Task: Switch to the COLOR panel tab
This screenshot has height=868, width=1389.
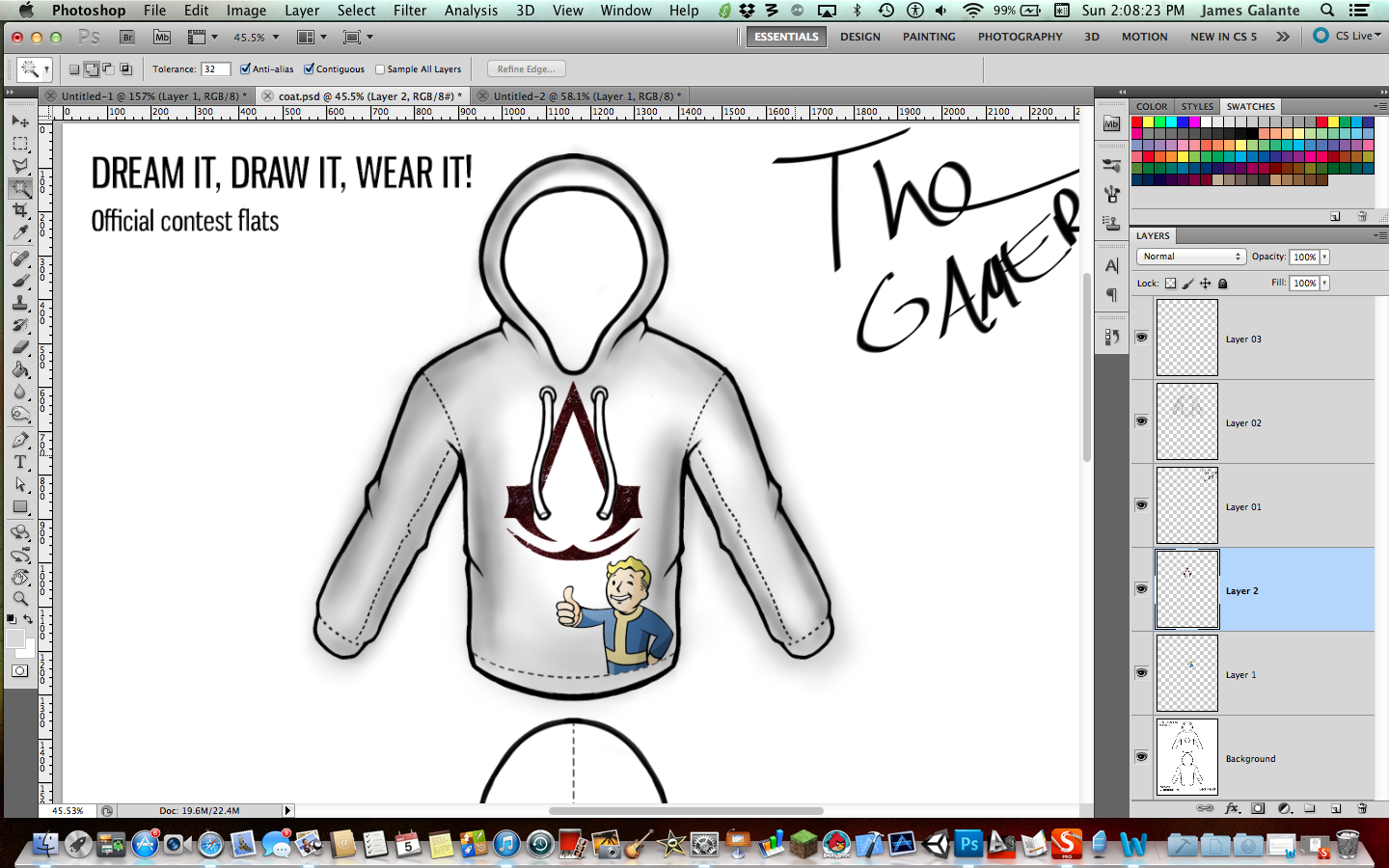Action: 1152,106
